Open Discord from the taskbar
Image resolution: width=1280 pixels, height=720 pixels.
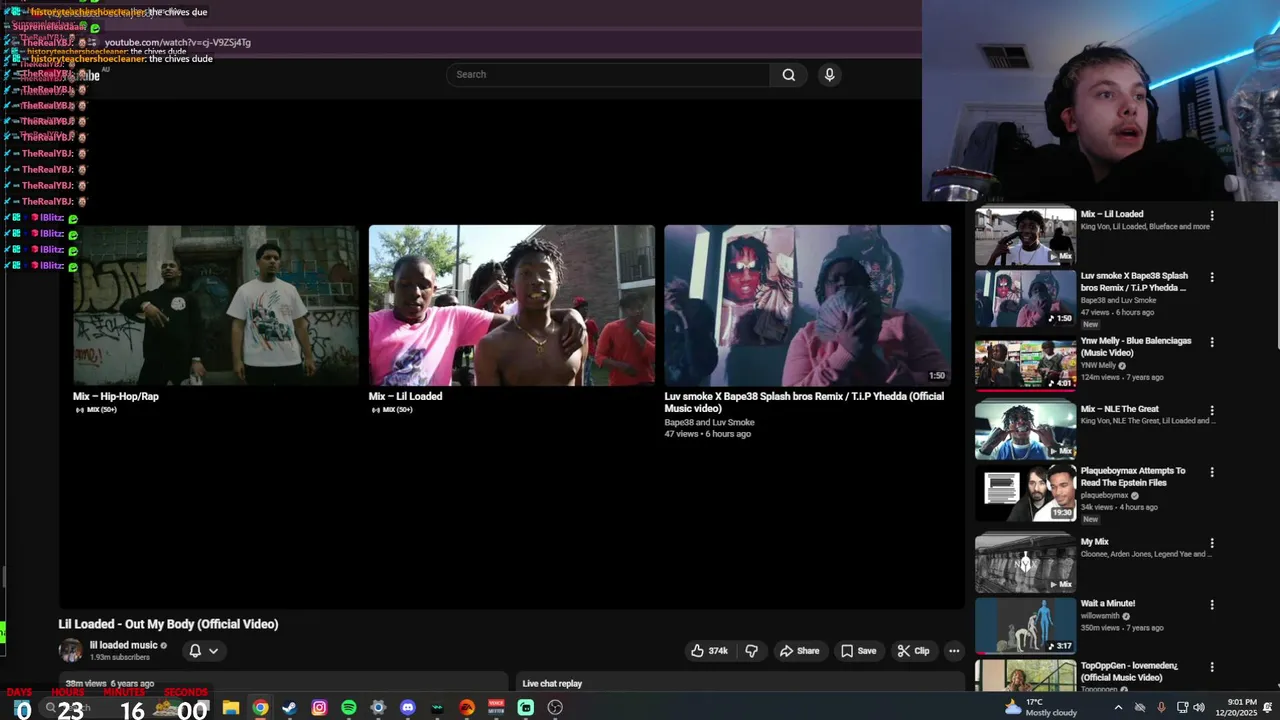pyautogui.click(x=407, y=708)
